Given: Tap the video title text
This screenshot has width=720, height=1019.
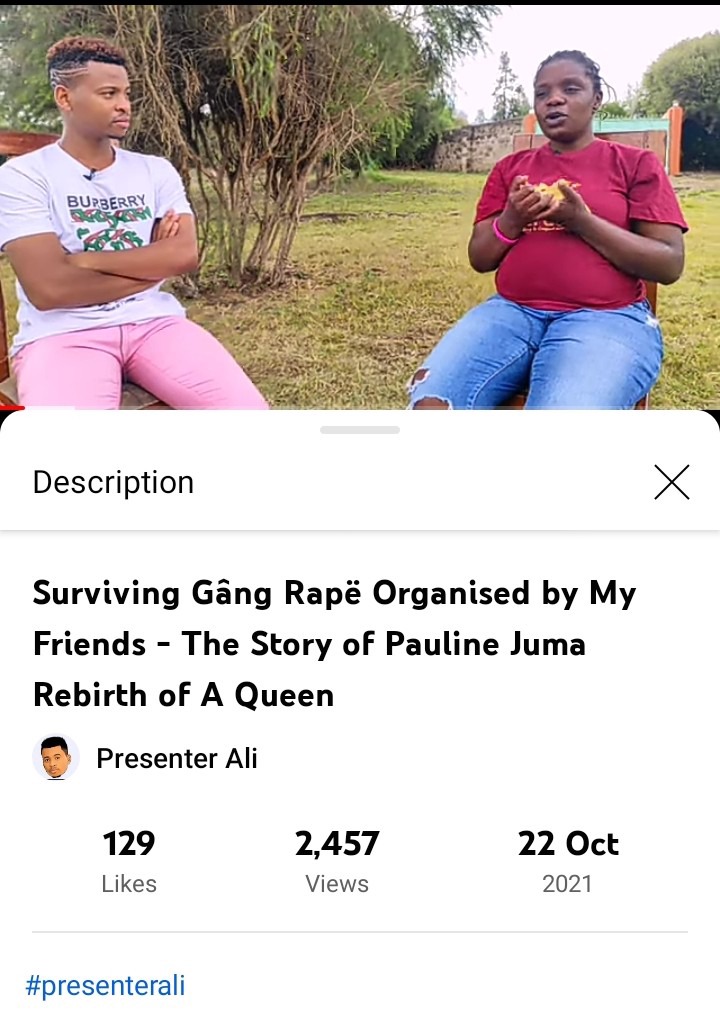Looking at the screenshot, I should coord(334,643).
